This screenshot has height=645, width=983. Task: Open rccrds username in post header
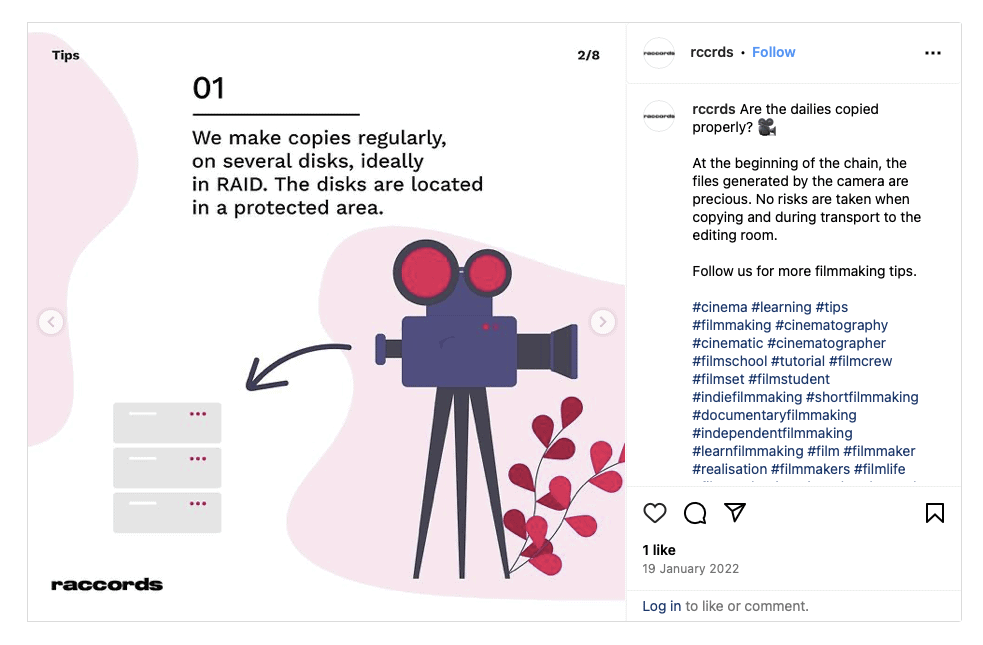pyautogui.click(x=712, y=53)
